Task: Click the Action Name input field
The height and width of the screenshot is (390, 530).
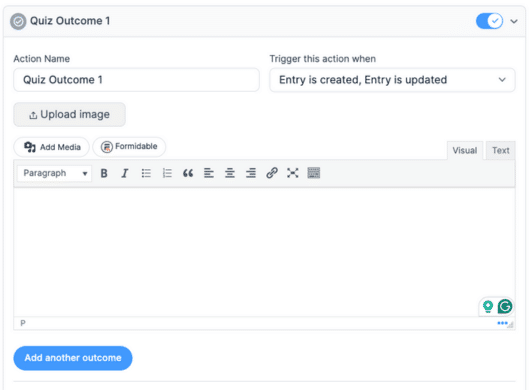Action: [137, 80]
